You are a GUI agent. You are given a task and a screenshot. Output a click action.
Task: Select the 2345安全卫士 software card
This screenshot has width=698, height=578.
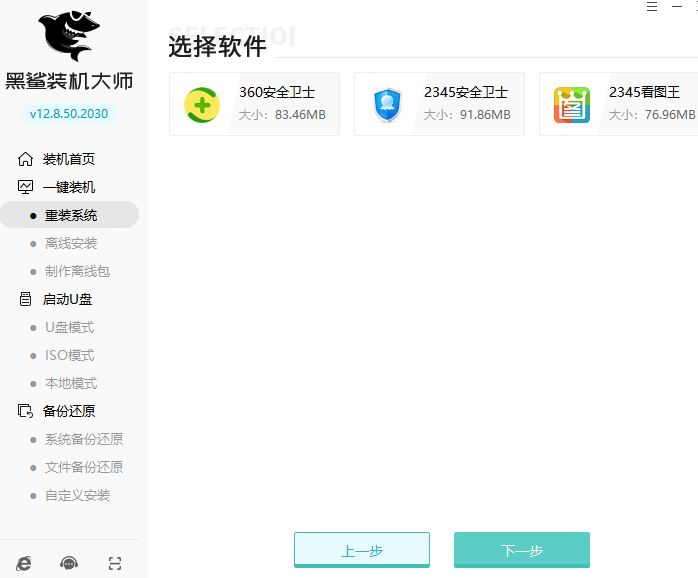tap(439, 104)
